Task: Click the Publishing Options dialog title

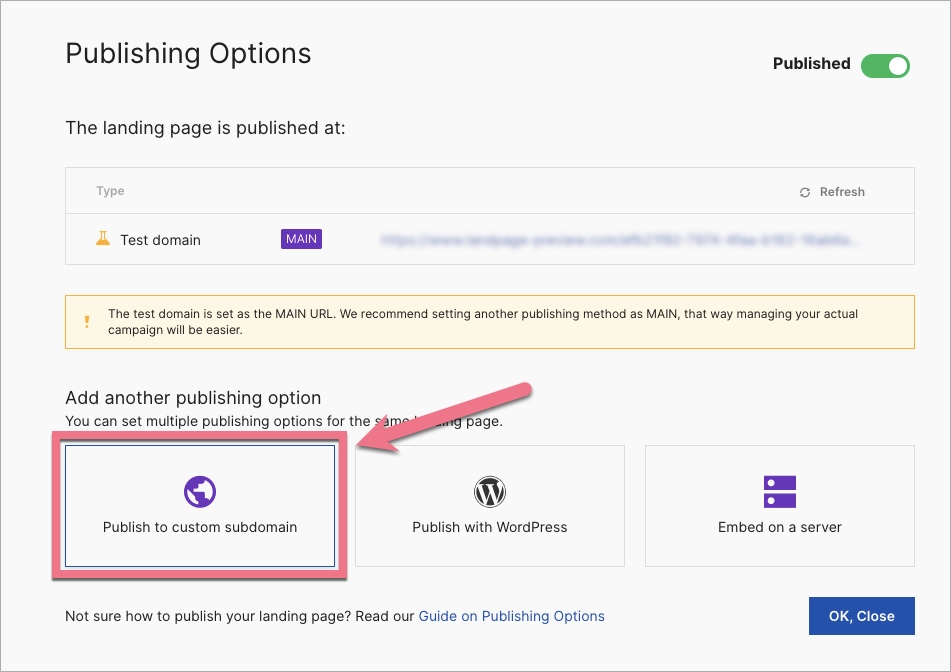Action: 188,53
